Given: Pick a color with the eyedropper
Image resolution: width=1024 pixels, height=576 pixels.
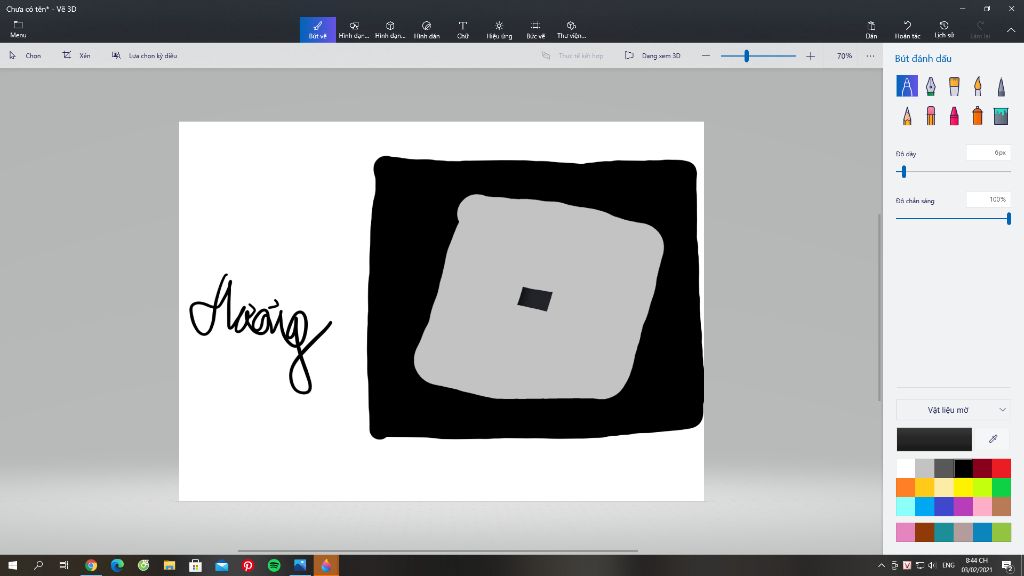Looking at the screenshot, I should point(993,439).
